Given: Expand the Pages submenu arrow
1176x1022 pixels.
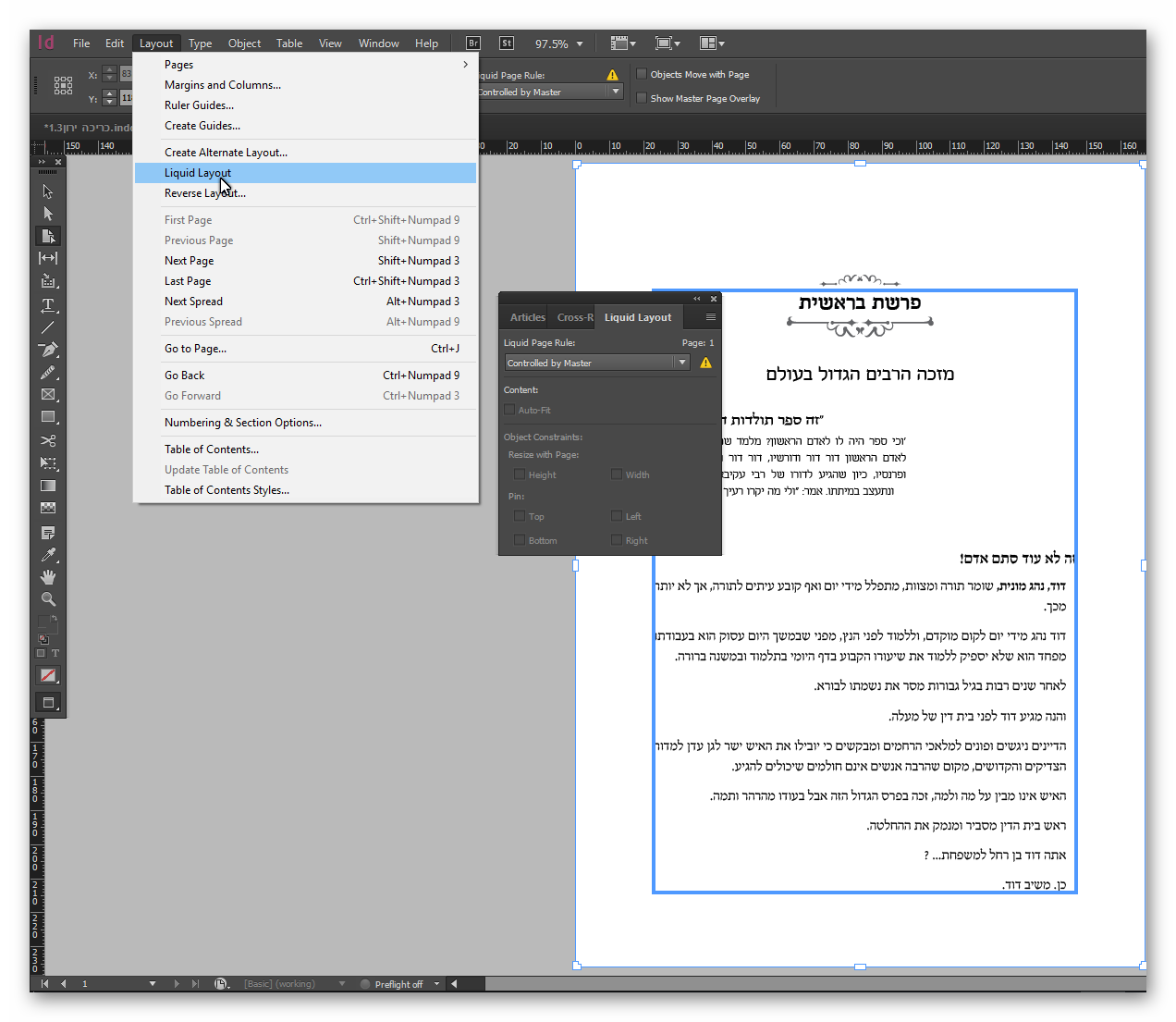Looking at the screenshot, I should click(x=465, y=65).
